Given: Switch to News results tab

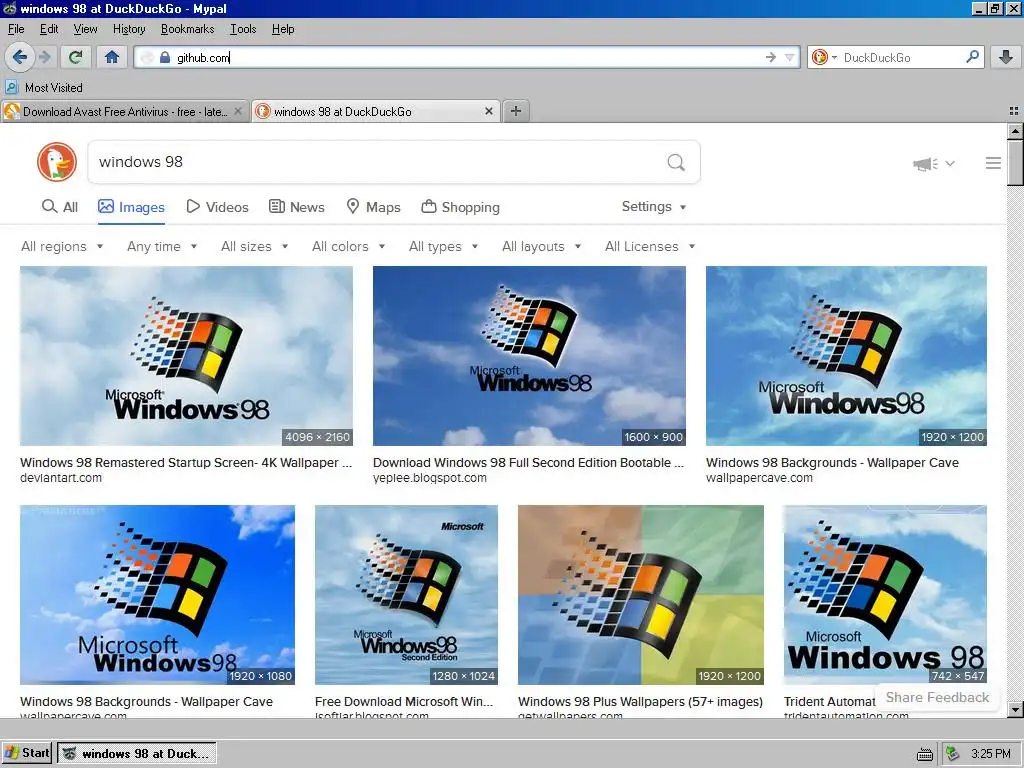Looking at the screenshot, I should tap(296, 207).
